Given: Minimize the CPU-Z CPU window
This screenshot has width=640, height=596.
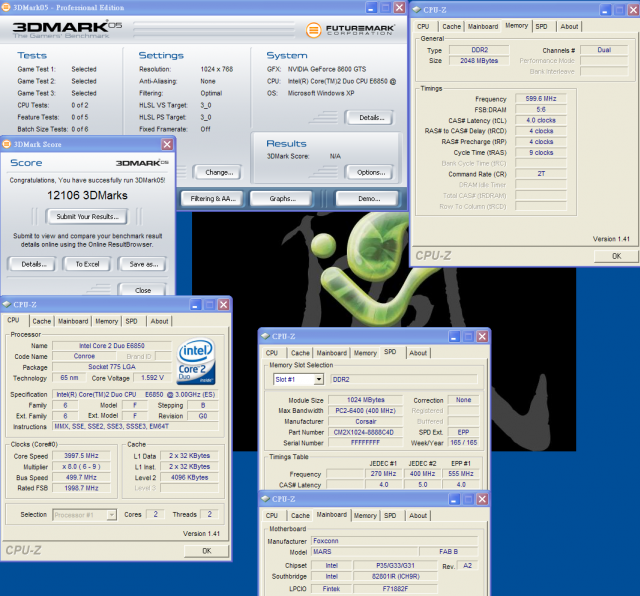Looking at the screenshot, I should point(196,305).
